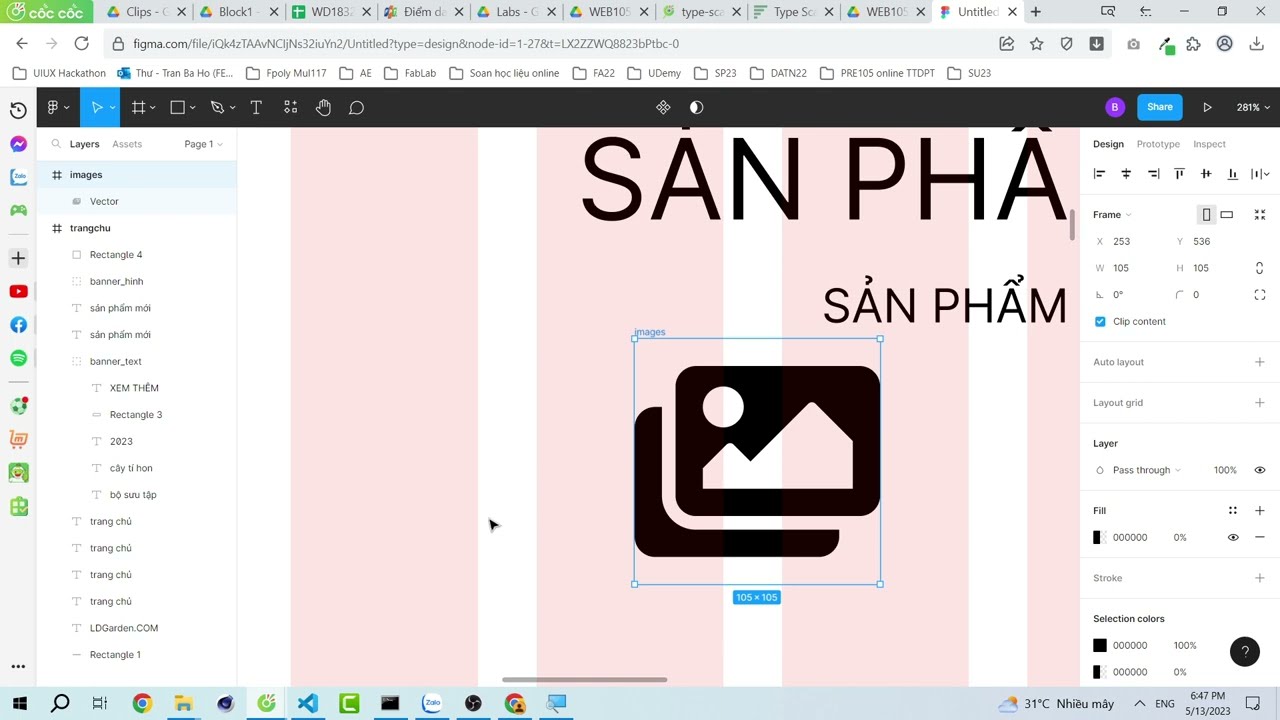Open the Windows Start menu

pos(19,703)
